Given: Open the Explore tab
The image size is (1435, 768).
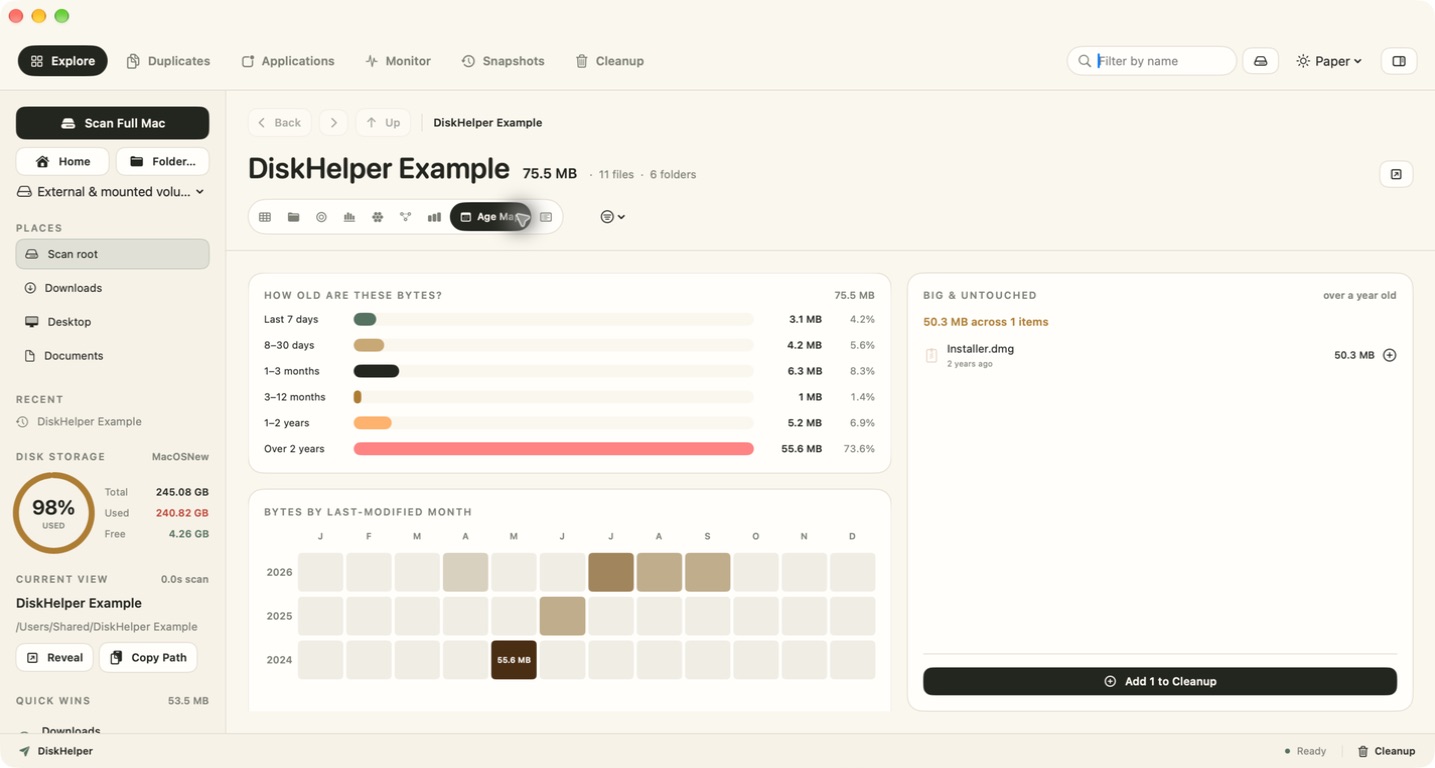Looking at the screenshot, I should tap(63, 61).
